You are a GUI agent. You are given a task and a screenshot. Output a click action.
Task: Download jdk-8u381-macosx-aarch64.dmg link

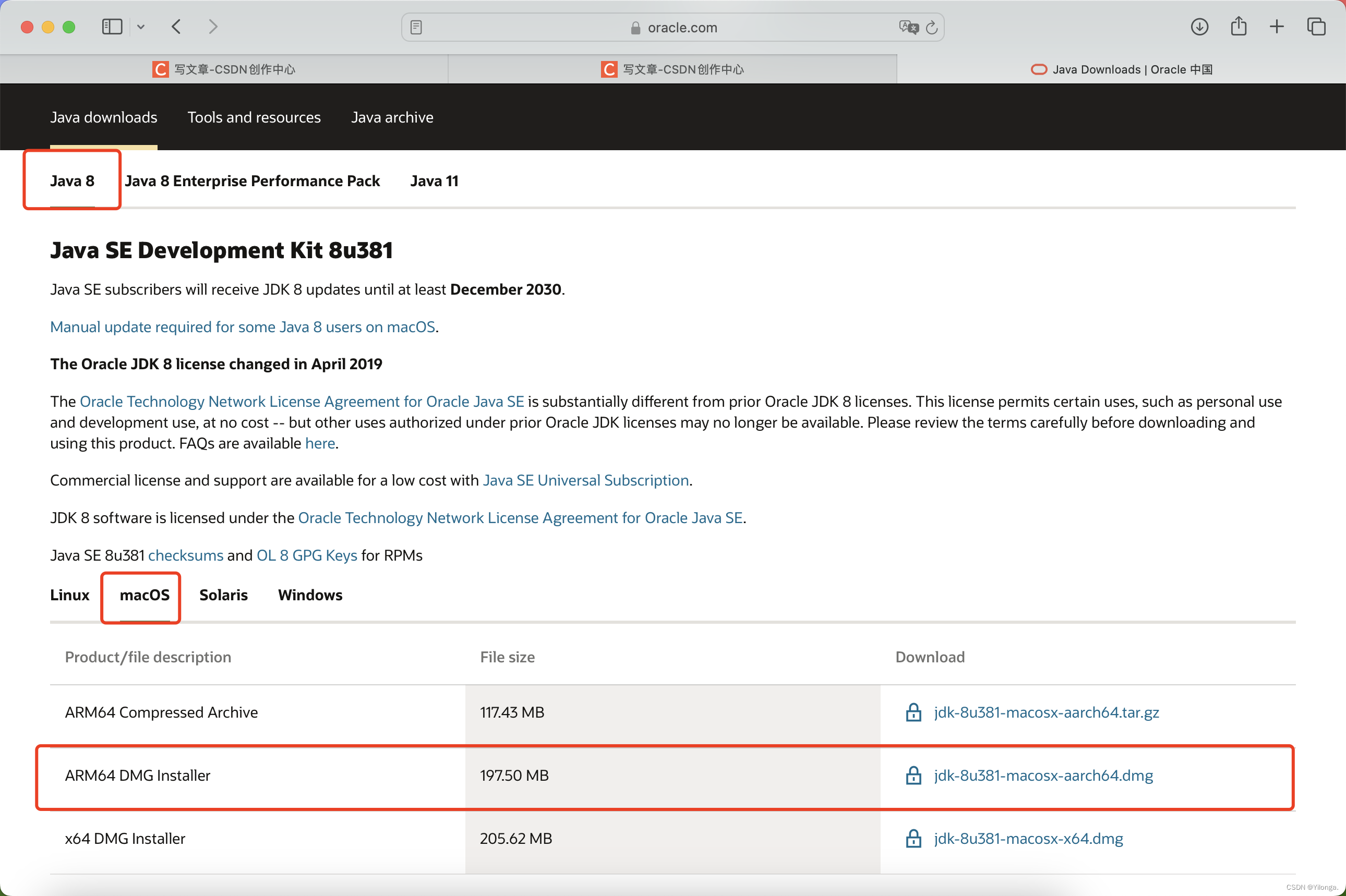coord(1043,776)
